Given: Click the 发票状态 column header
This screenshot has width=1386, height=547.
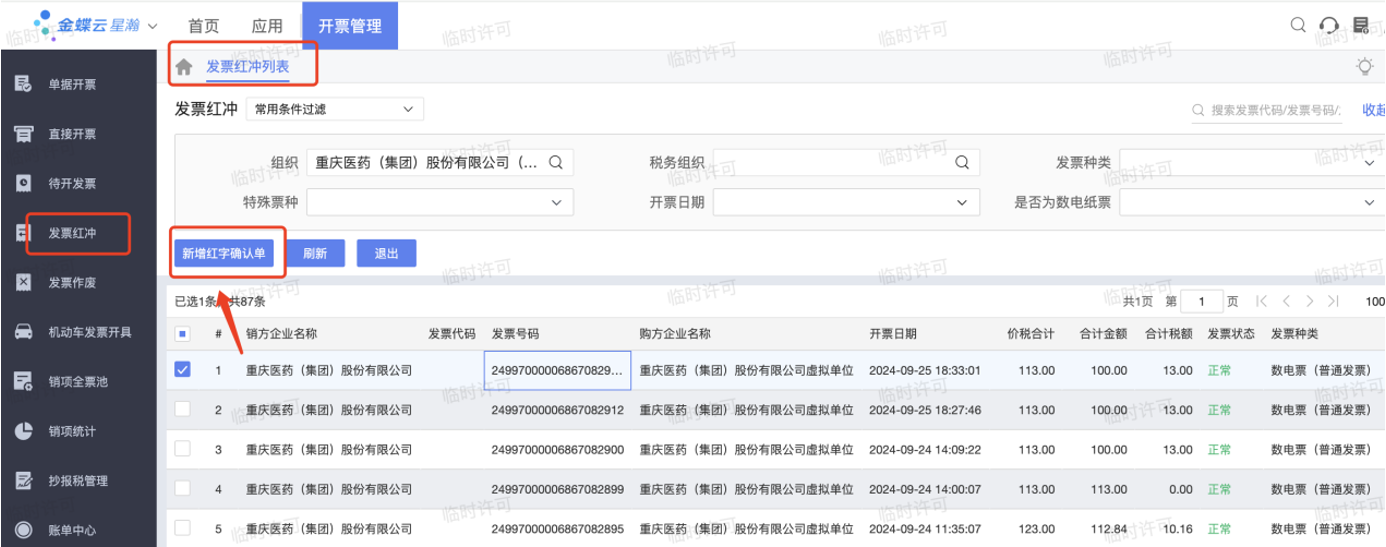Looking at the screenshot, I should point(1232,334).
